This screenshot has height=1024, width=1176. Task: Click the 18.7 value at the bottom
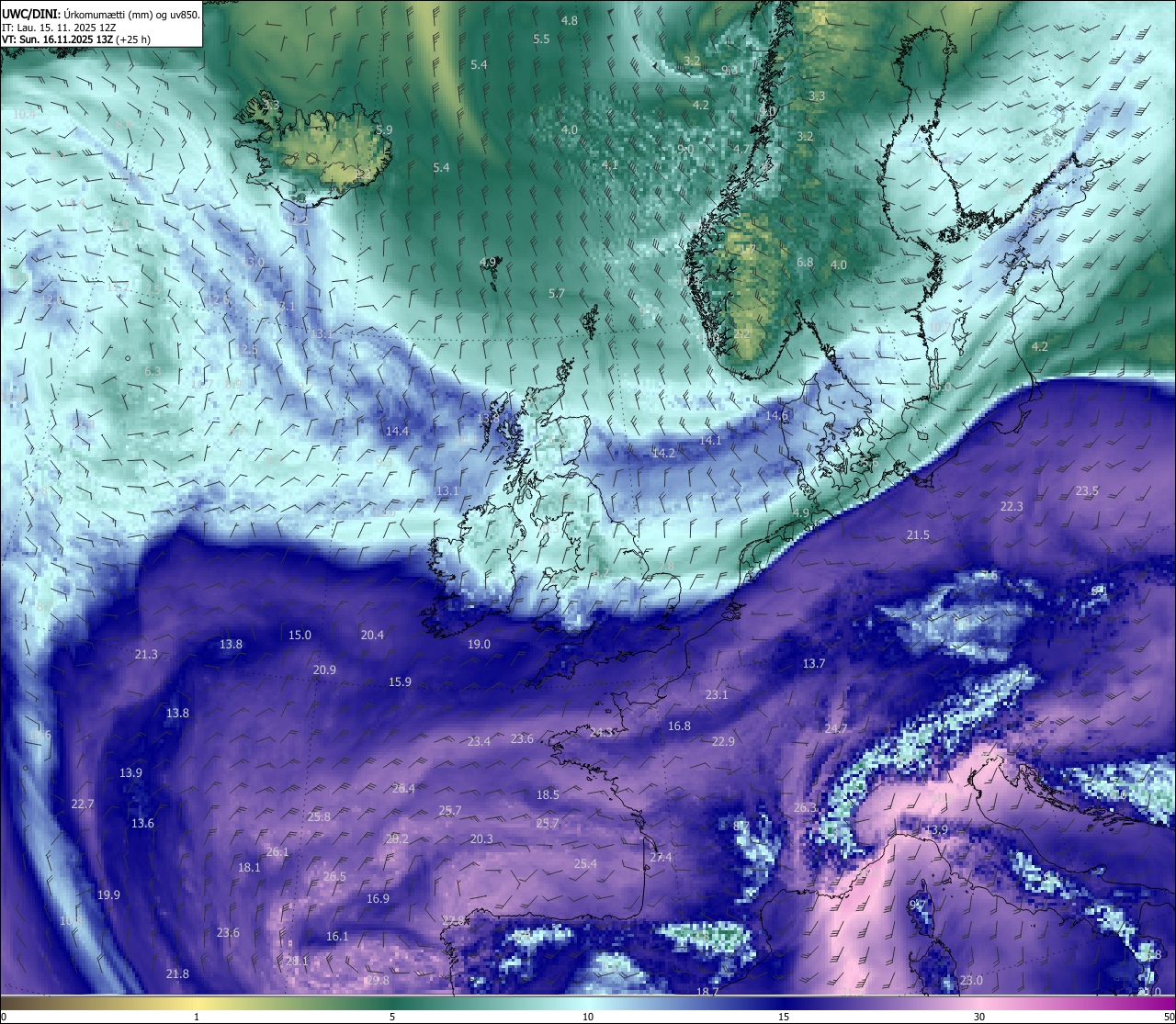click(x=707, y=993)
